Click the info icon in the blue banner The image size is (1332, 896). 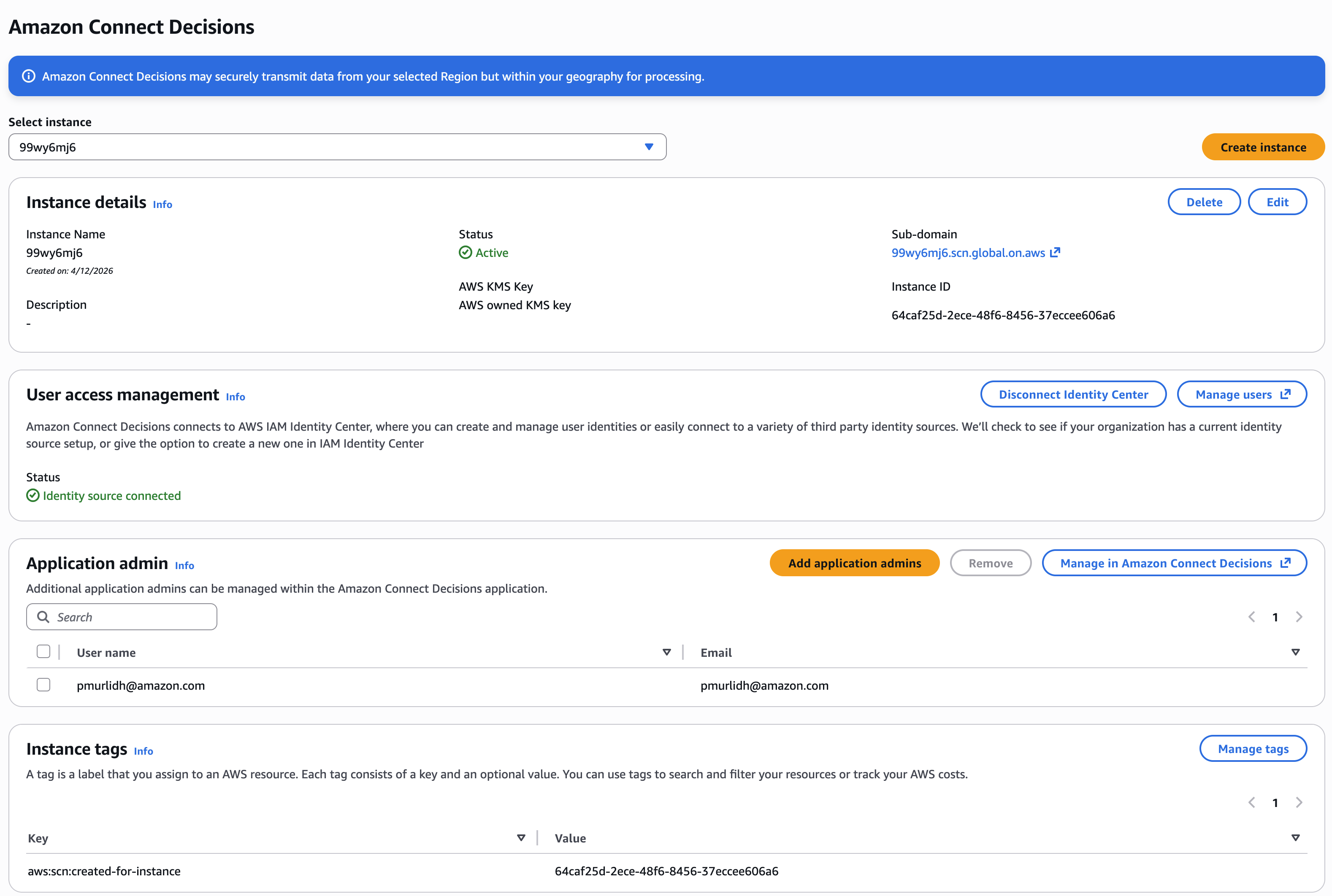point(29,76)
